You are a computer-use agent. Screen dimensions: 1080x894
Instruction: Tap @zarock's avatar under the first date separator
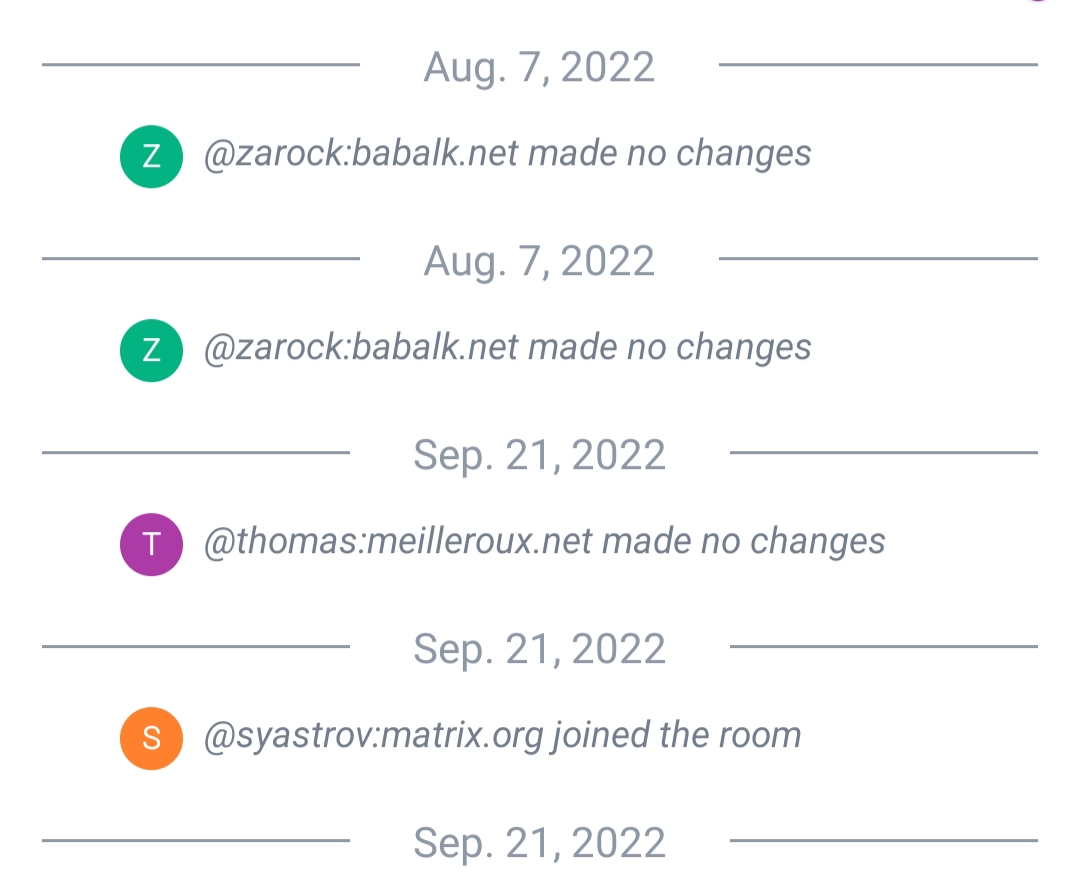point(151,155)
